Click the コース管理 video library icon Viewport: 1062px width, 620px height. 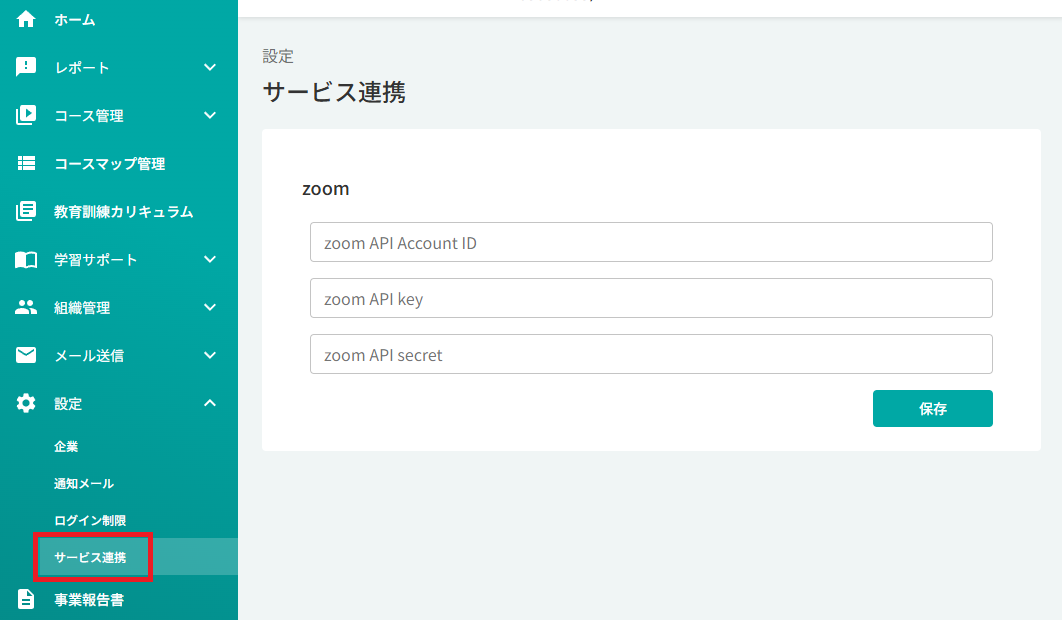point(26,115)
